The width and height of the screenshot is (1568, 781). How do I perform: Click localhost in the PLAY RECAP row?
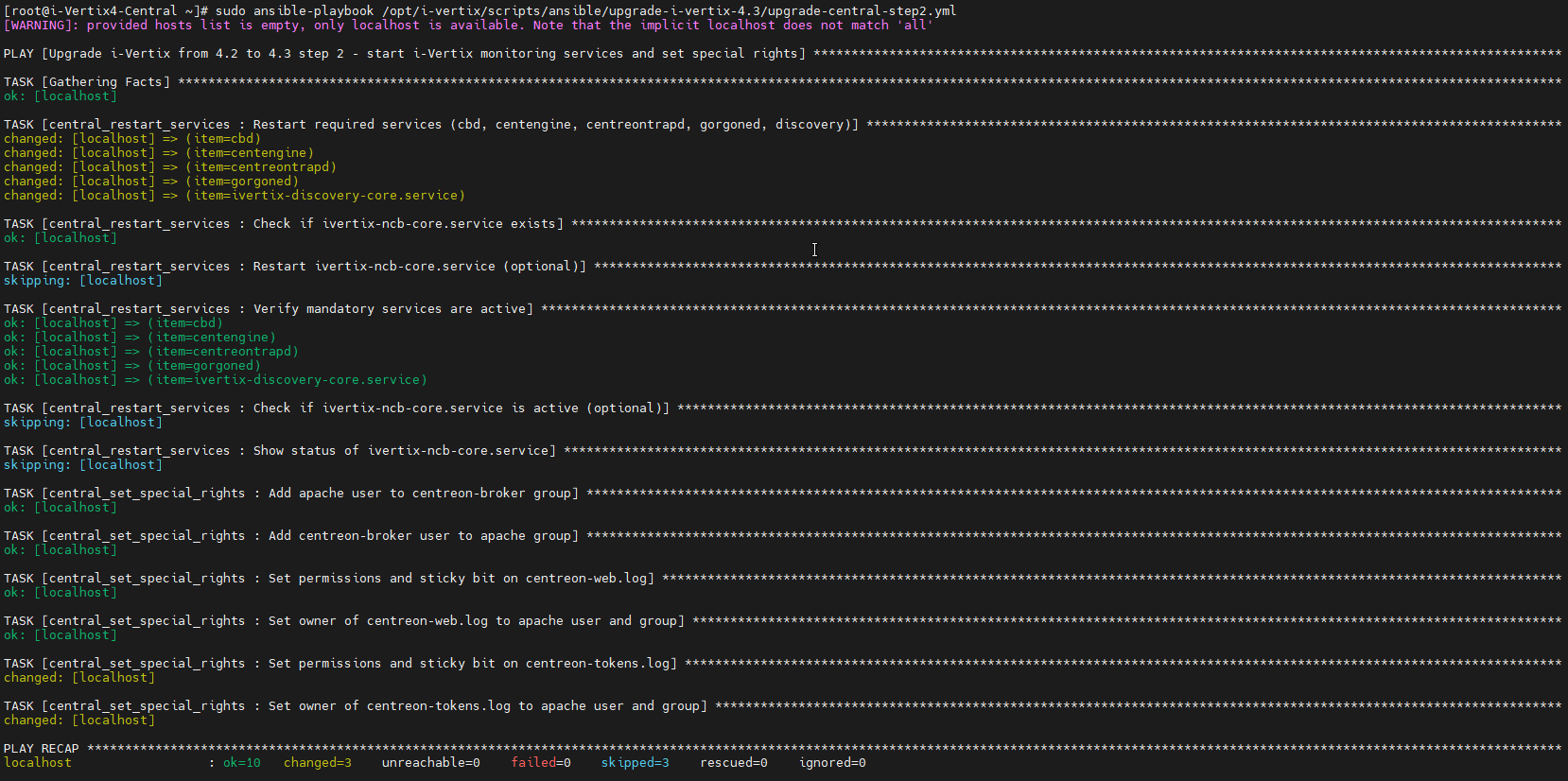point(38,763)
